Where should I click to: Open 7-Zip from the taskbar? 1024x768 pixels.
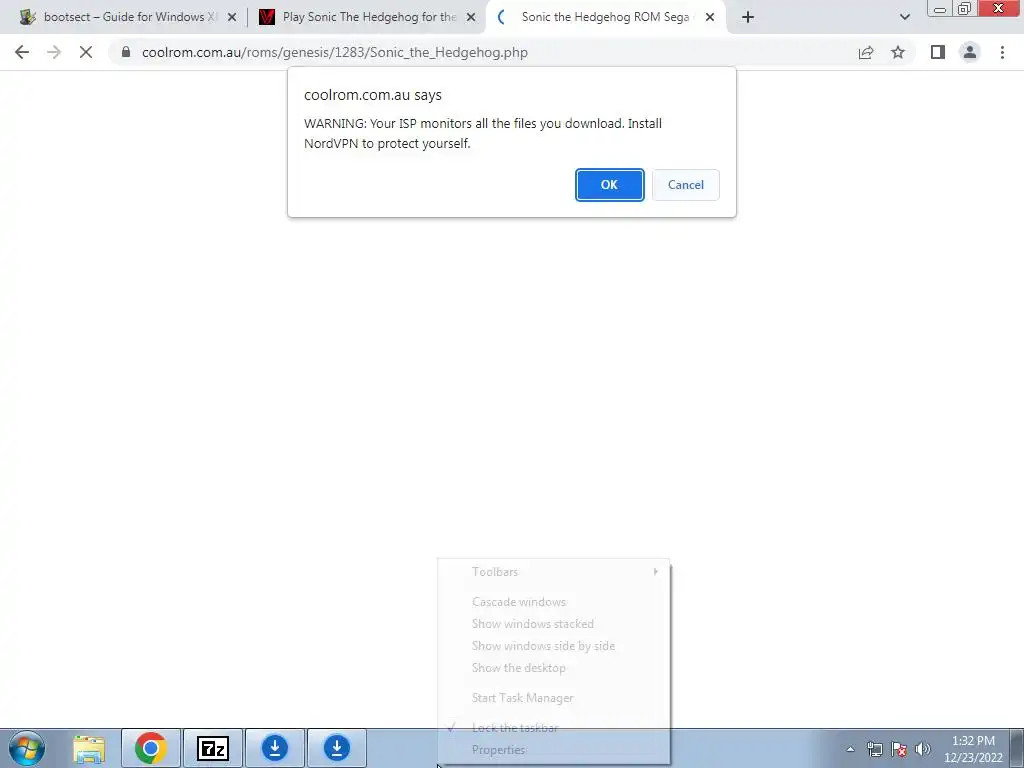[213, 748]
